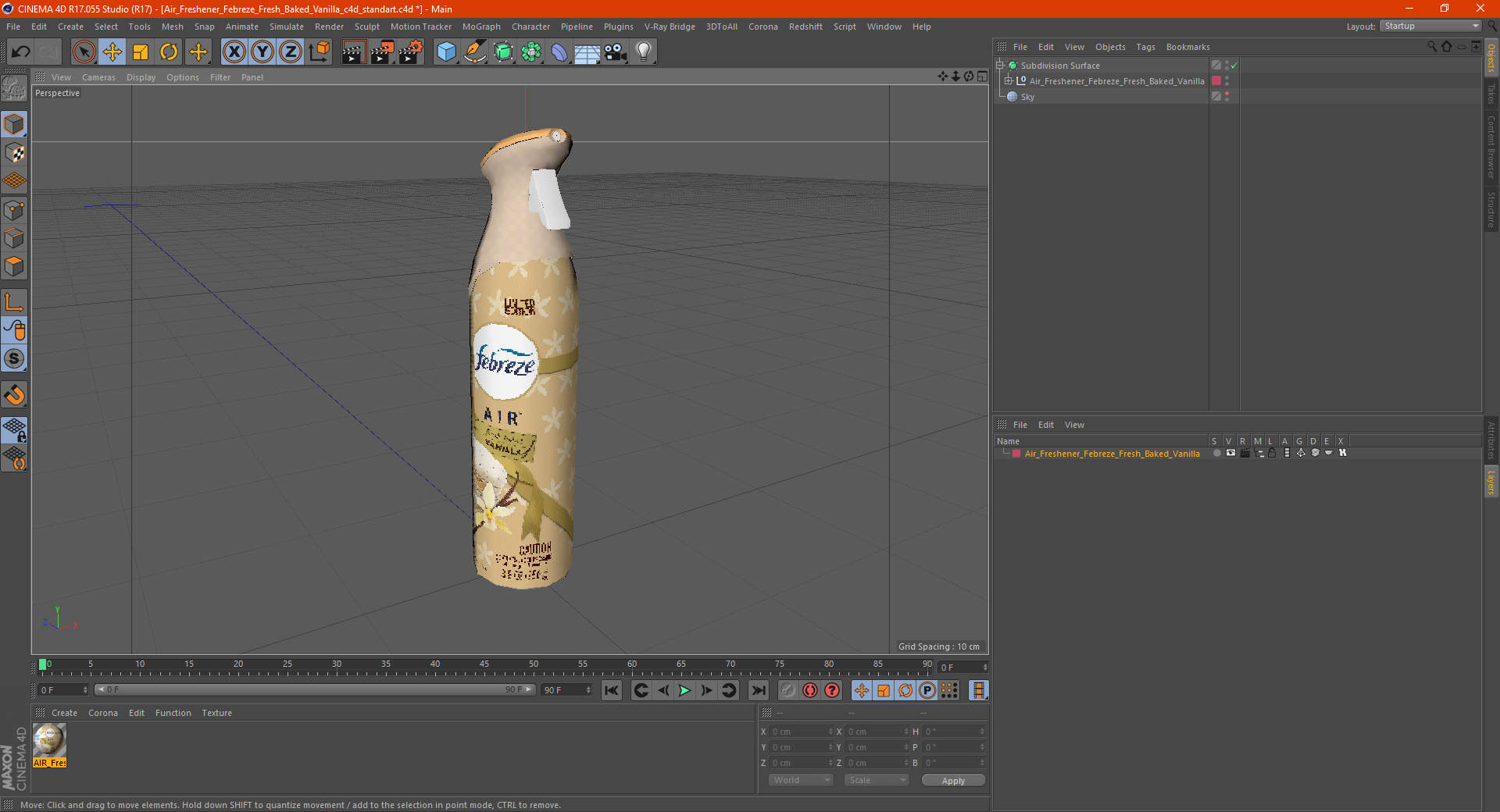Click Air_Freshener object's red layer swatch
The image size is (1500, 812).
tap(1216, 81)
